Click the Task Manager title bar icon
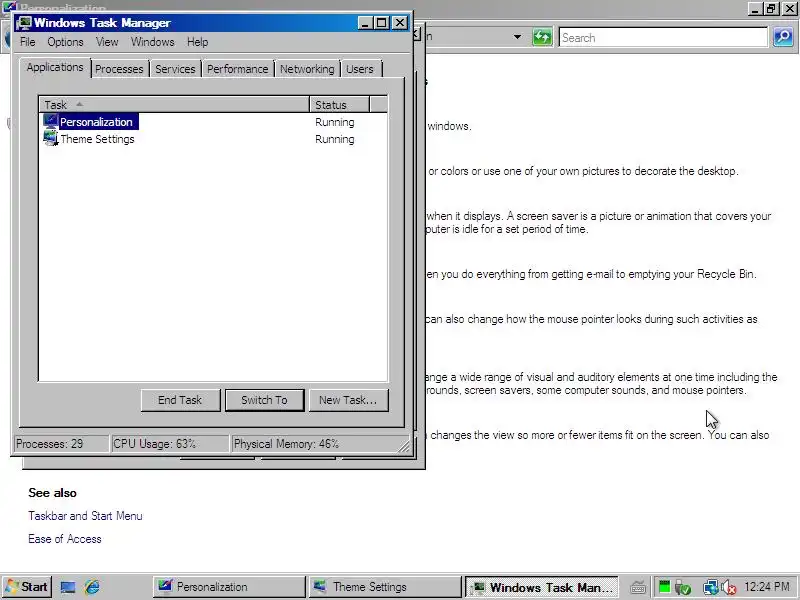800x600 pixels. tap(24, 23)
